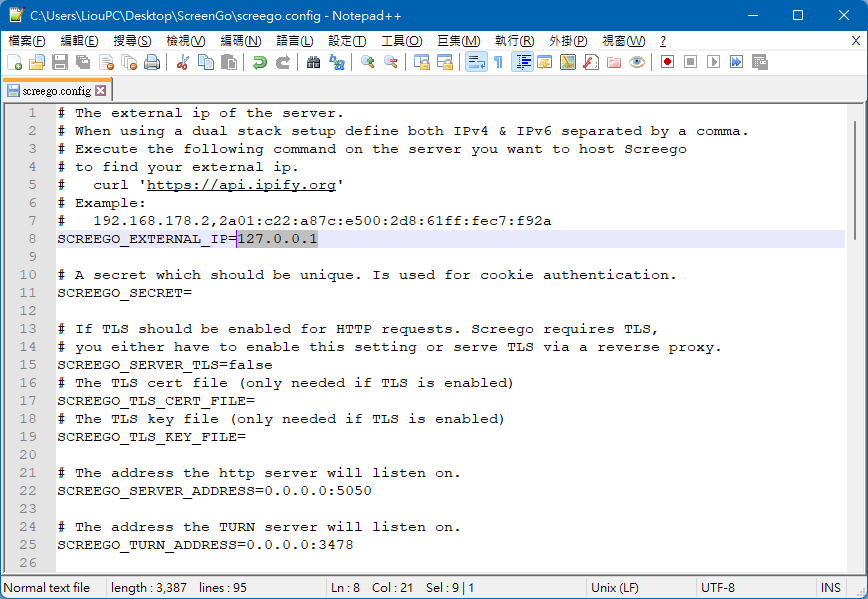The height and width of the screenshot is (599, 868).
Task: Click Save recorded macro icon
Action: point(760,62)
